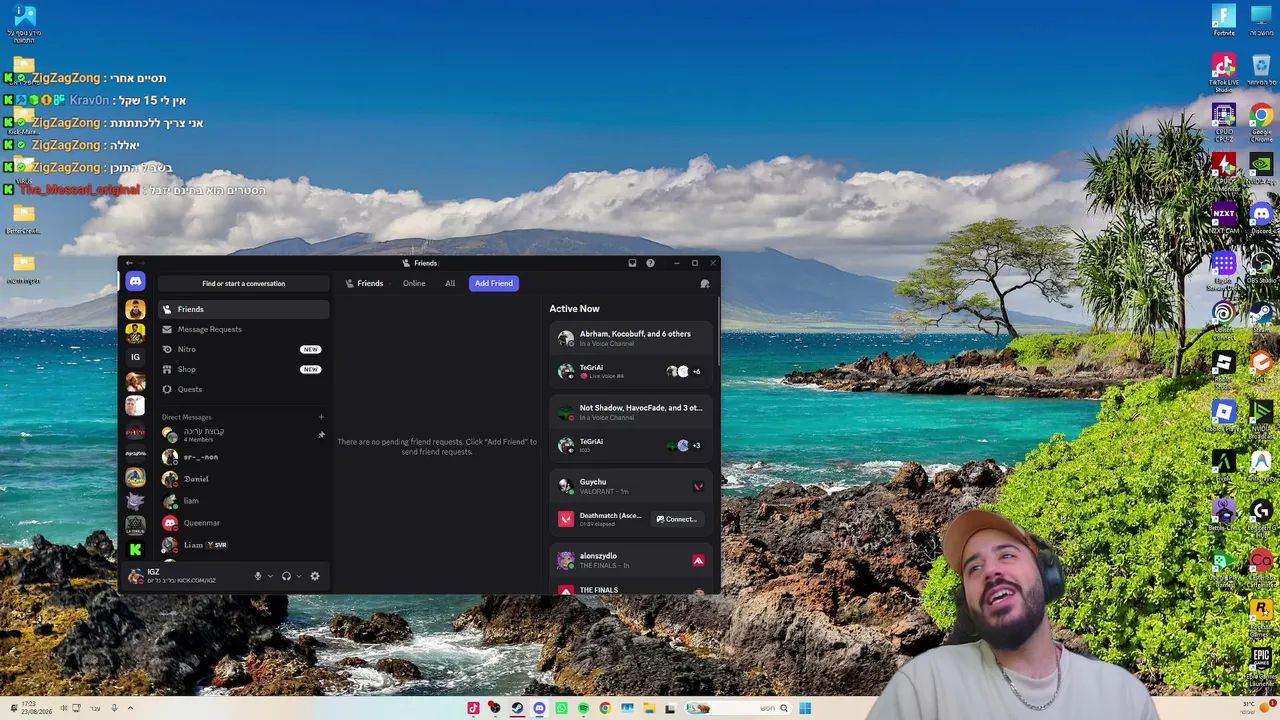Screen dimensions: 1280x720
Task: Deafen audio with the headphones icon
Action: pos(286,576)
